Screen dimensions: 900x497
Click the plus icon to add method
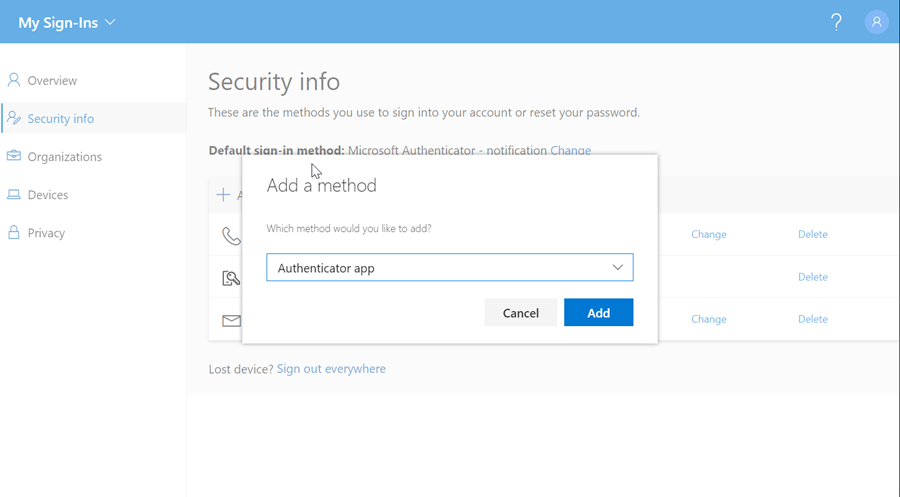223,195
